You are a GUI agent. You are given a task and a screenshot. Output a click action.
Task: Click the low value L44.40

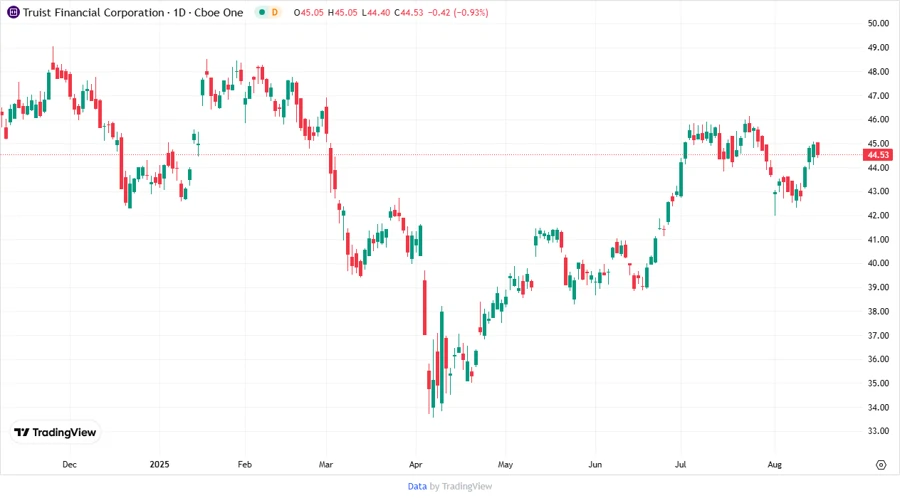tap(375, 12)
